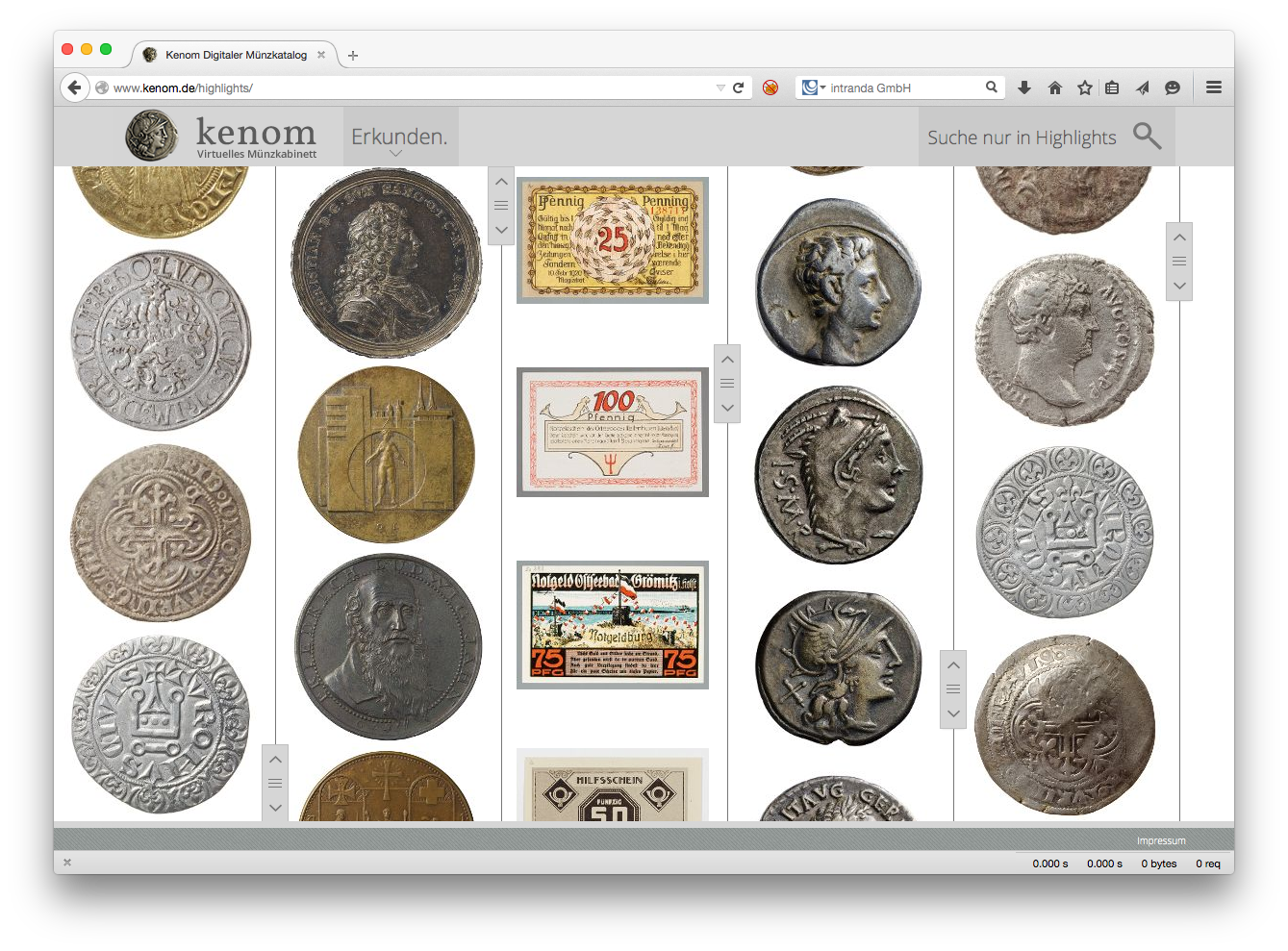Open the Roman coin with elephant-skin headdress
Screen dimensions: 1288x951
[x=839, y=475]
